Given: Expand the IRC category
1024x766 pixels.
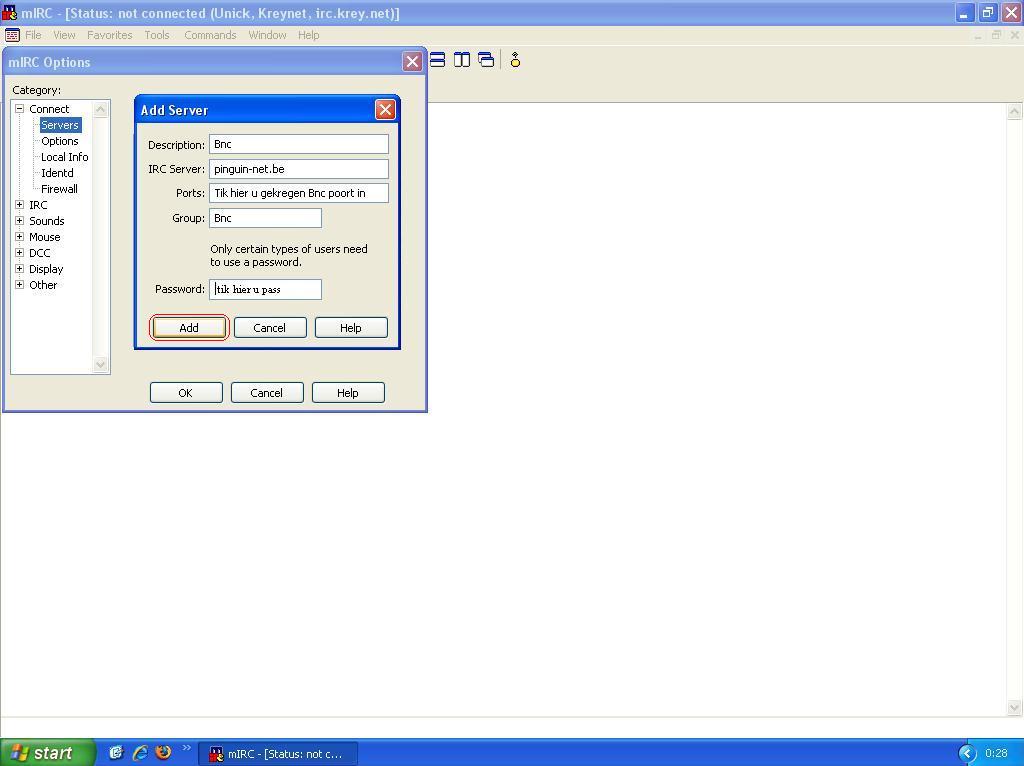Looking at the screenshot, I should 20,205.
